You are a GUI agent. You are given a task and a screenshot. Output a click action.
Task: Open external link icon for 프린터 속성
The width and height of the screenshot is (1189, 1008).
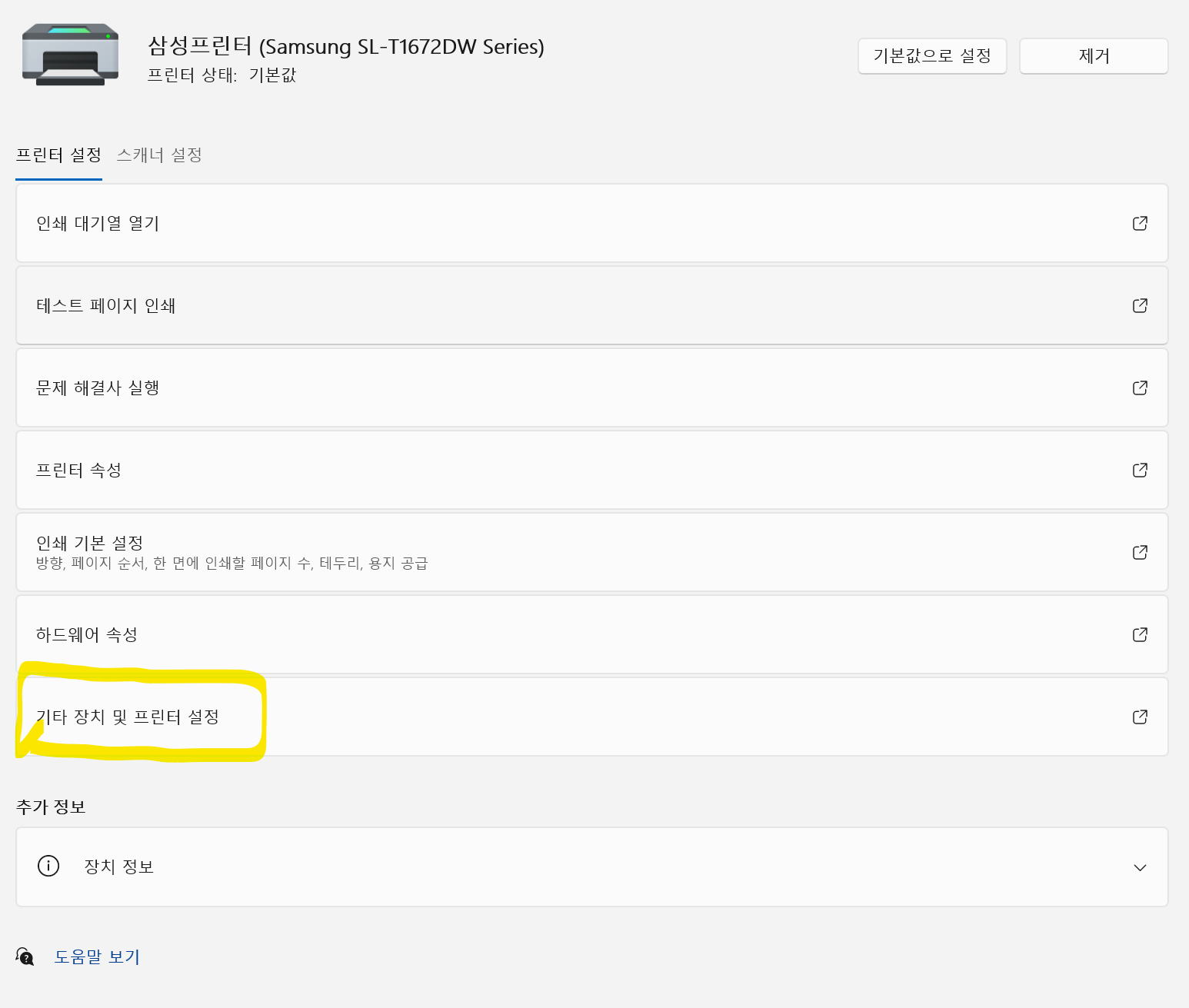point(1141,470)
